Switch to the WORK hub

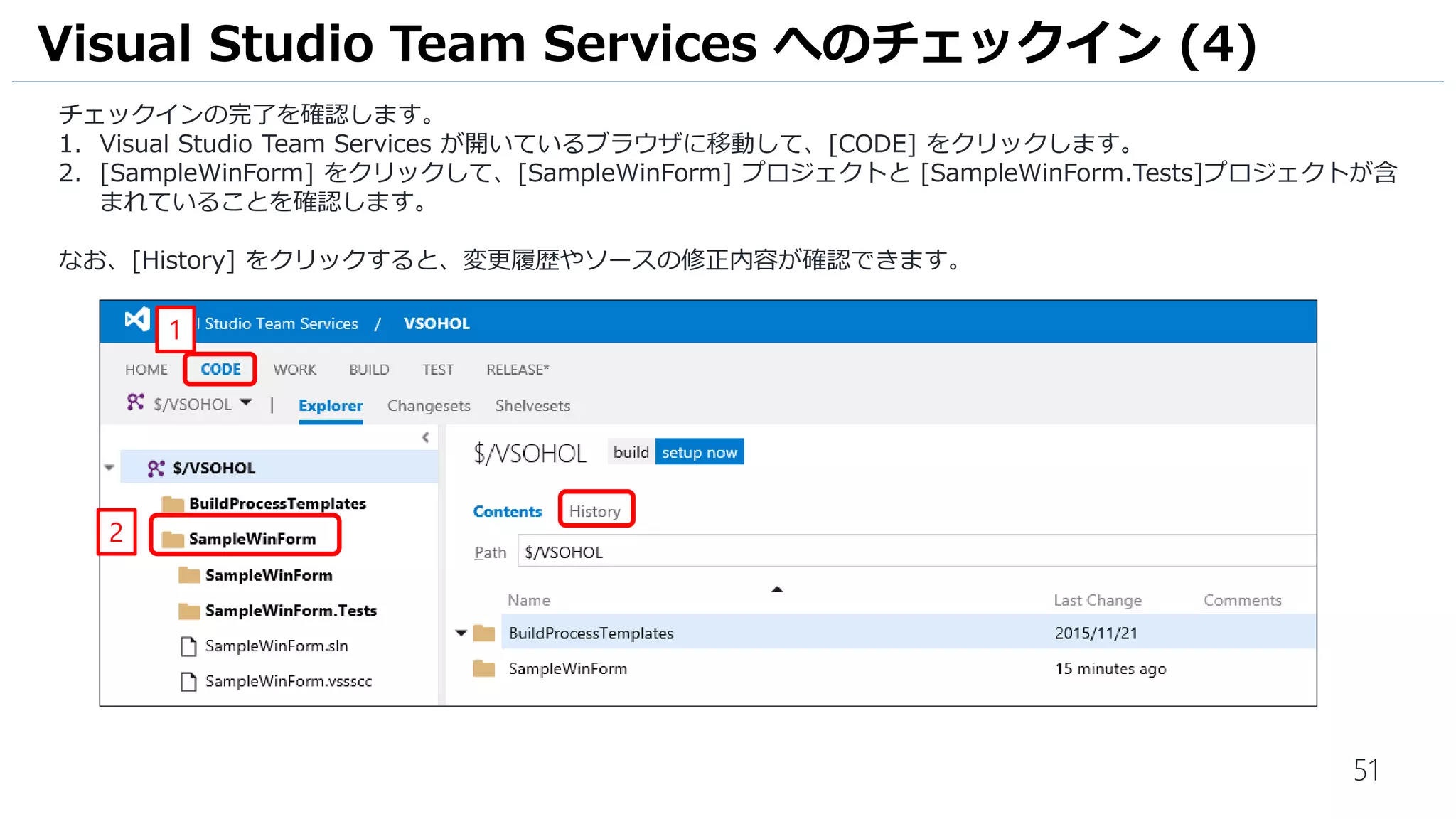pos(295,370)
